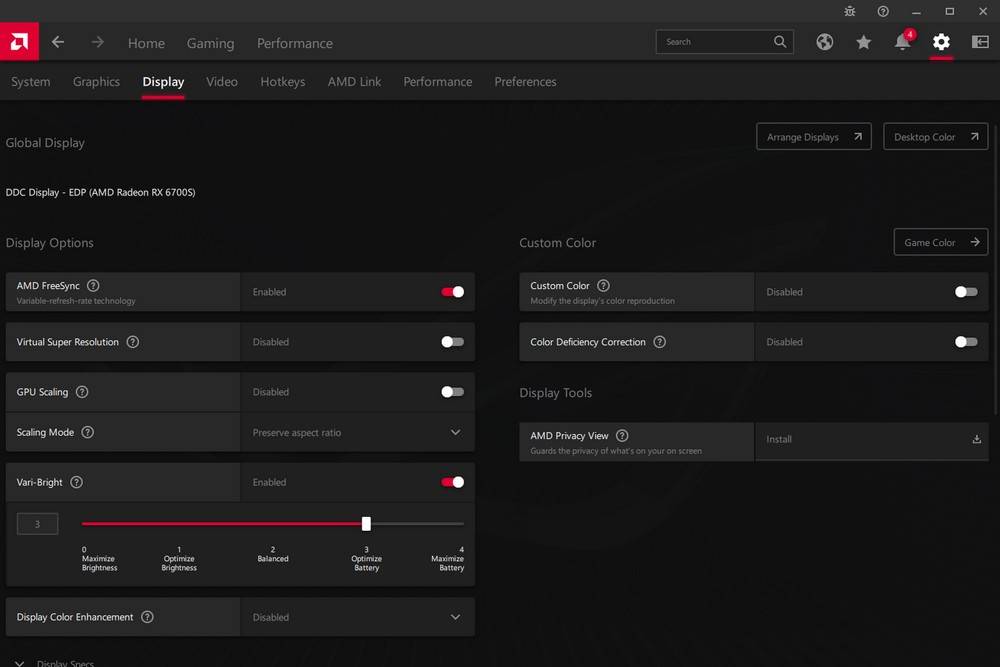Click the bug report icon
Viewport: 1000px width, 667px height.
point(849,11)
